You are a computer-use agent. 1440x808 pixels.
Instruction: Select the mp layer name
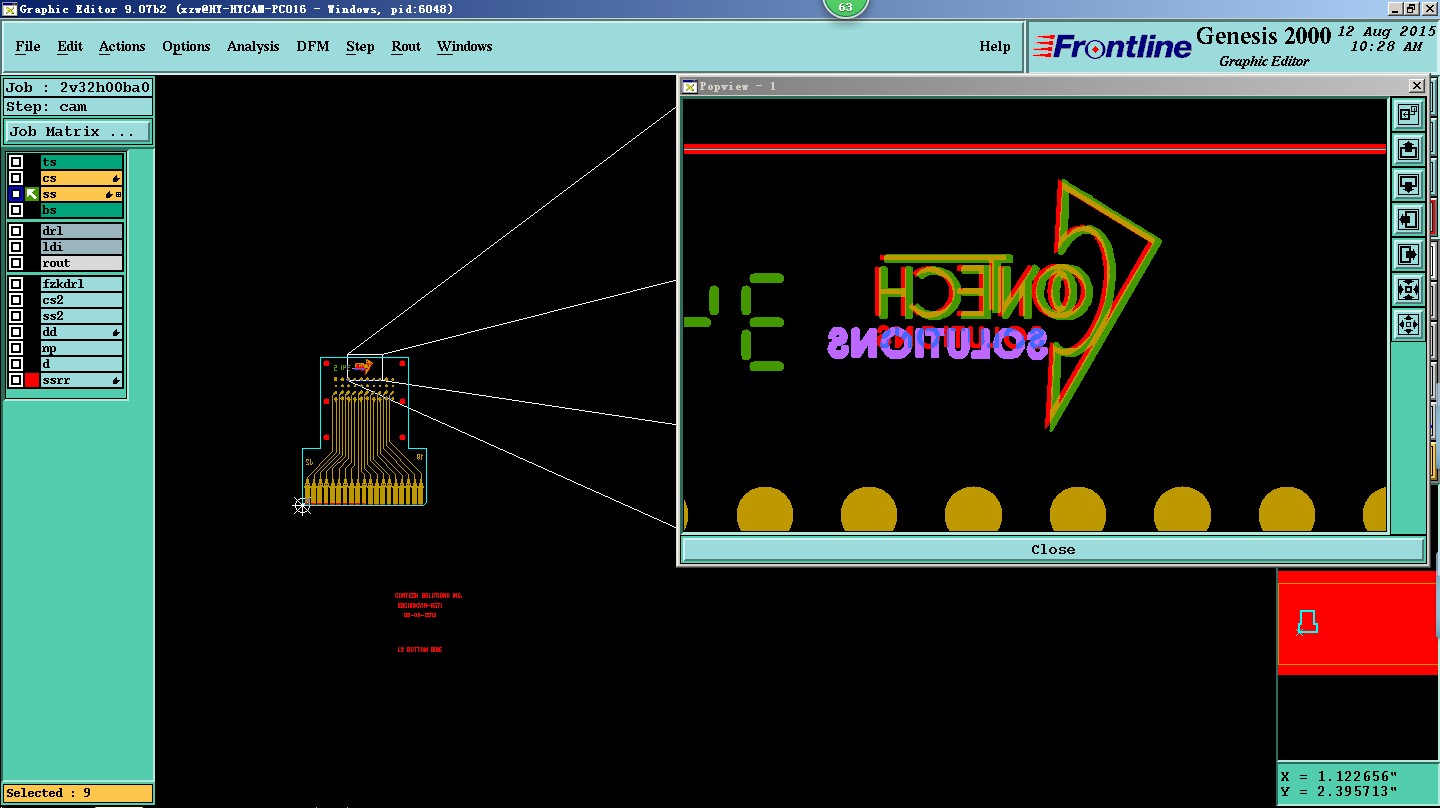click(x=82, y=348)
